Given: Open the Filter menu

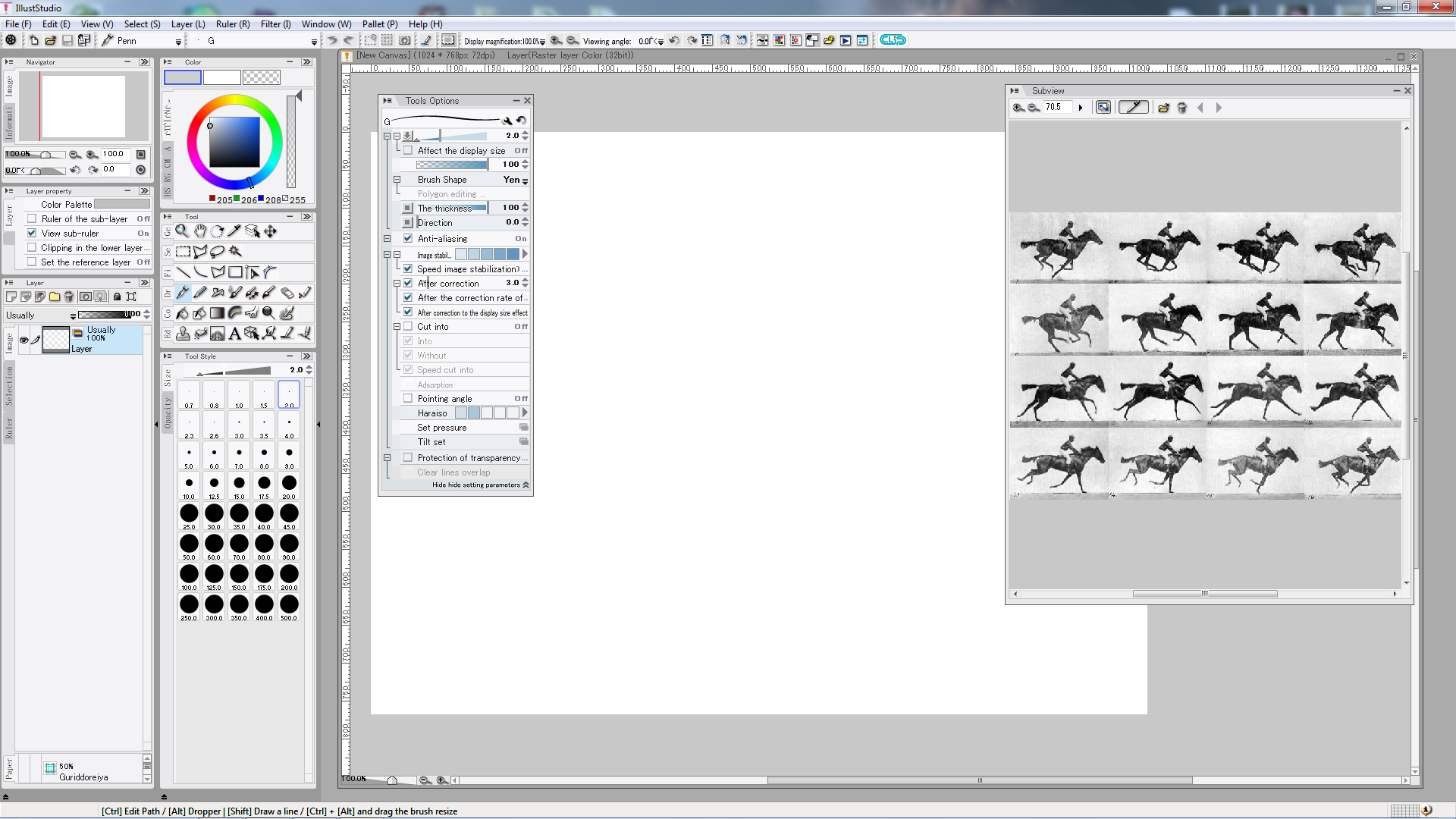Looking at the screenshot, I should tap(275, 24).
